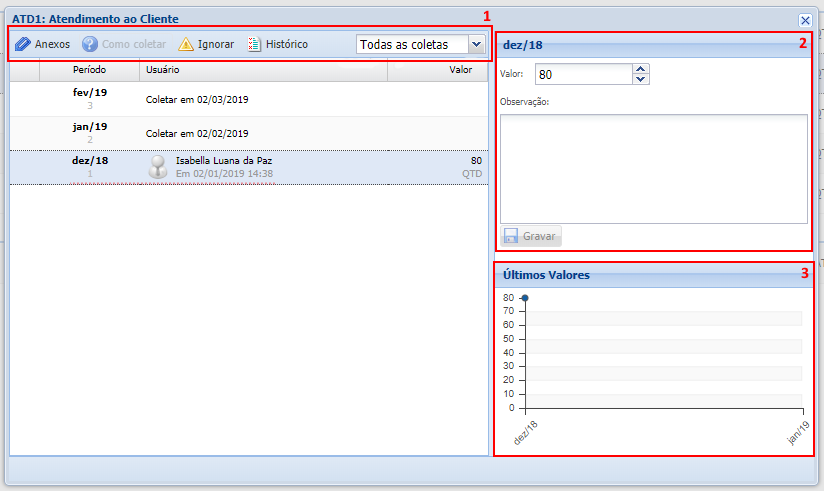Sort by the Período column header

[89, 69]
